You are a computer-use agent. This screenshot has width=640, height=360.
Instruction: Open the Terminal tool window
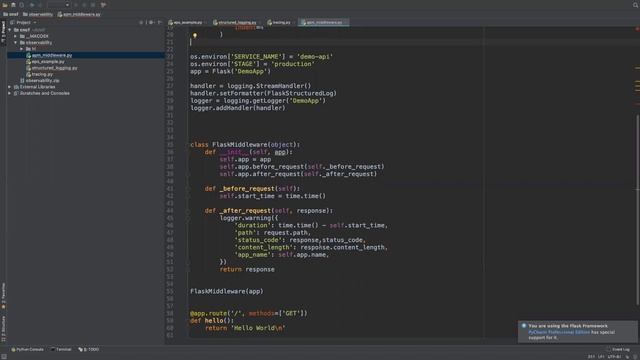point(61,349)
